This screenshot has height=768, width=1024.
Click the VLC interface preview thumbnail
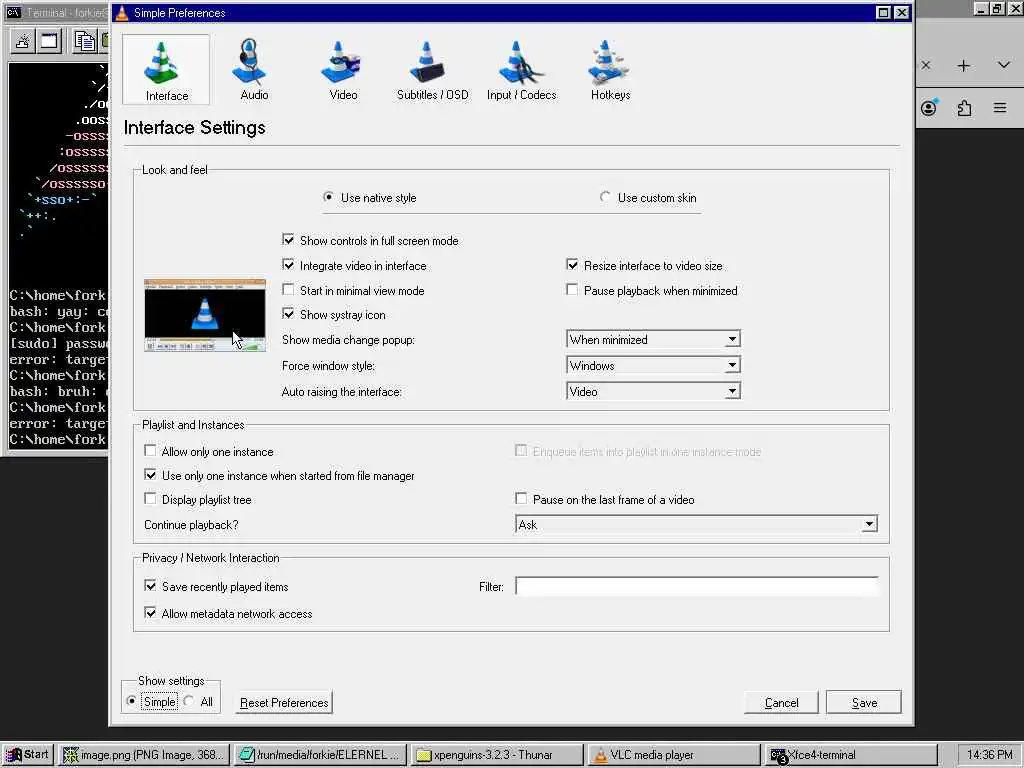tap(205, 315)
